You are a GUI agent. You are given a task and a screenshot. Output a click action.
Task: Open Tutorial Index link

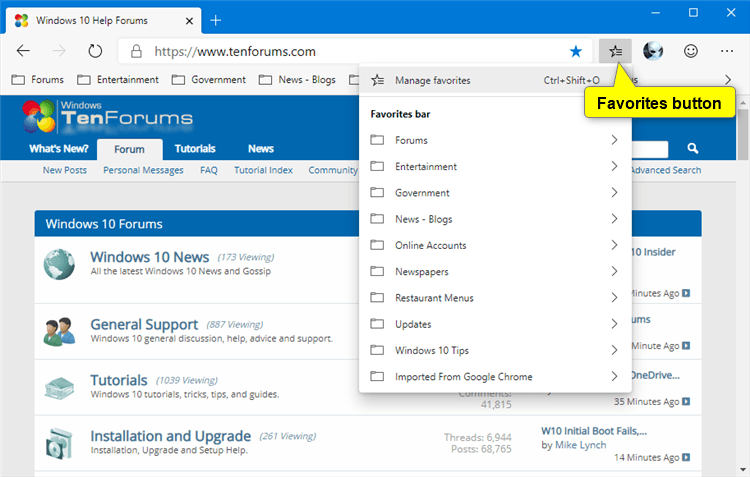263,170
